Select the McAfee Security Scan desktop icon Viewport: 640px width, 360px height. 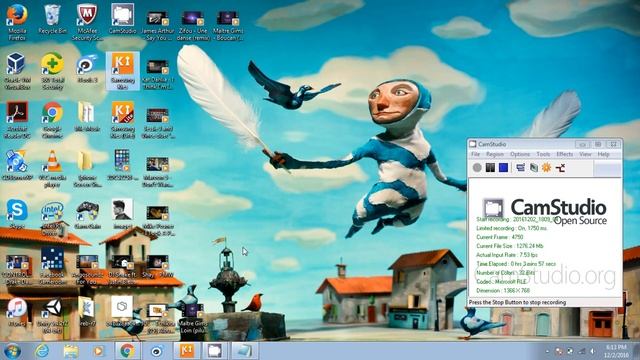tap(87, 22)
